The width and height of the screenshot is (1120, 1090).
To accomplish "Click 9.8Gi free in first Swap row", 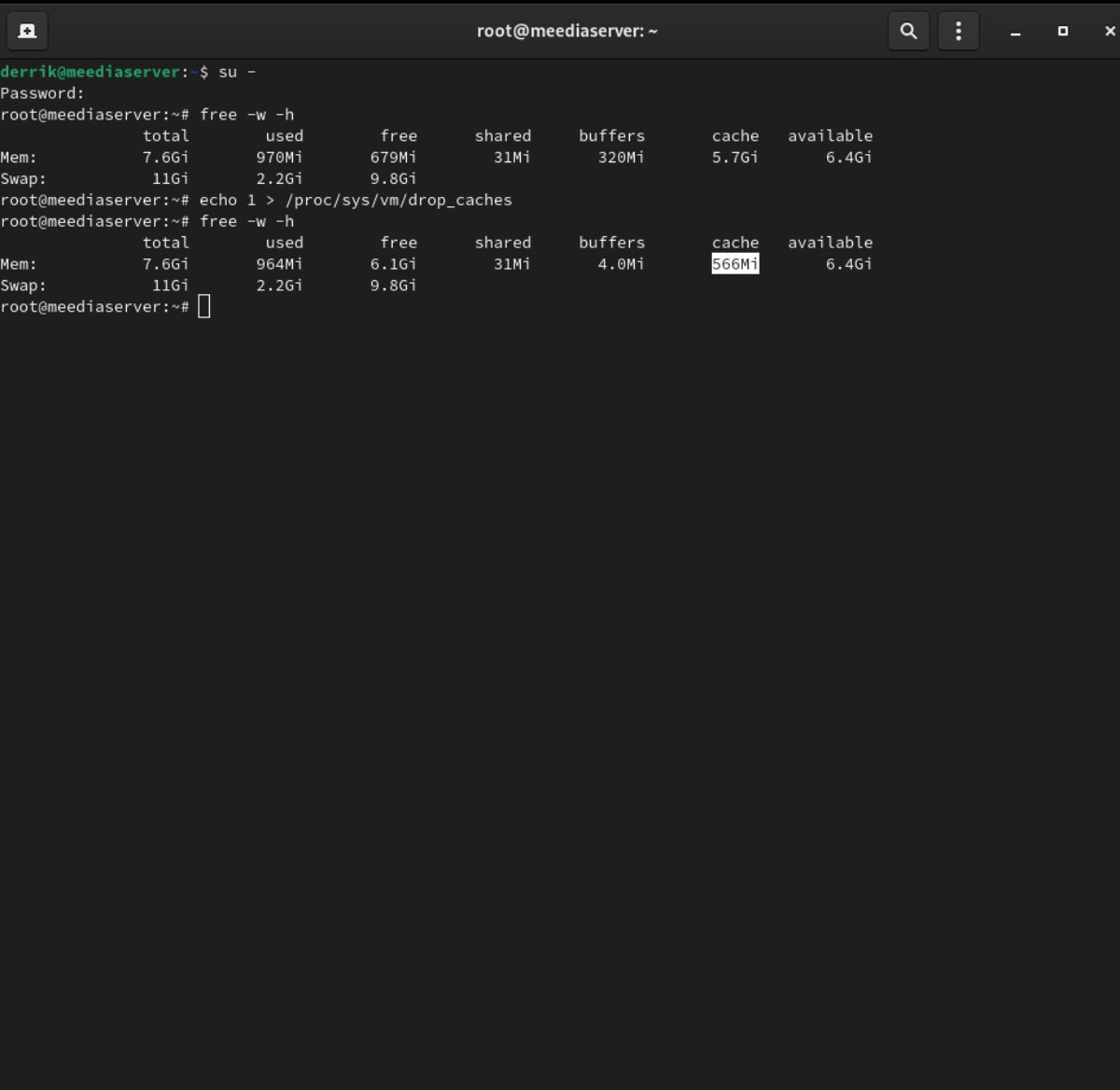I will tap(393, 178).
